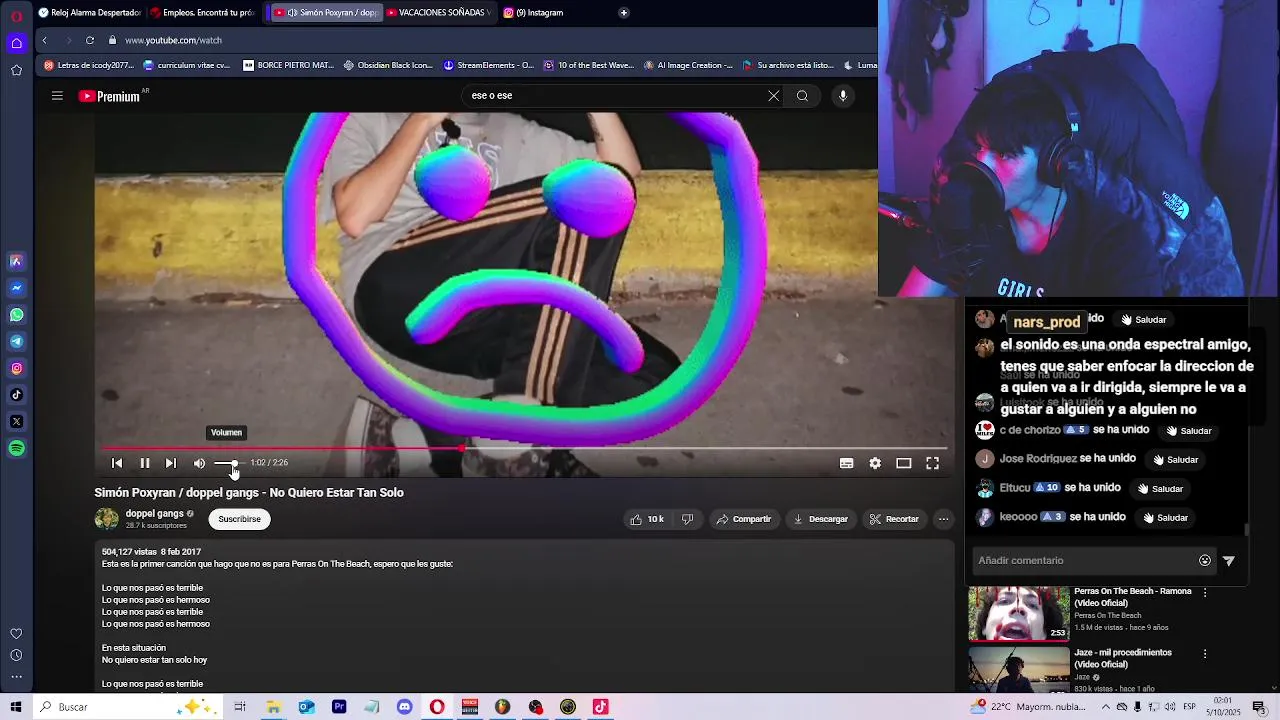Go back to the previous video
The width and height of the screenshot is (1280, 720).
[x=117, y=463]
